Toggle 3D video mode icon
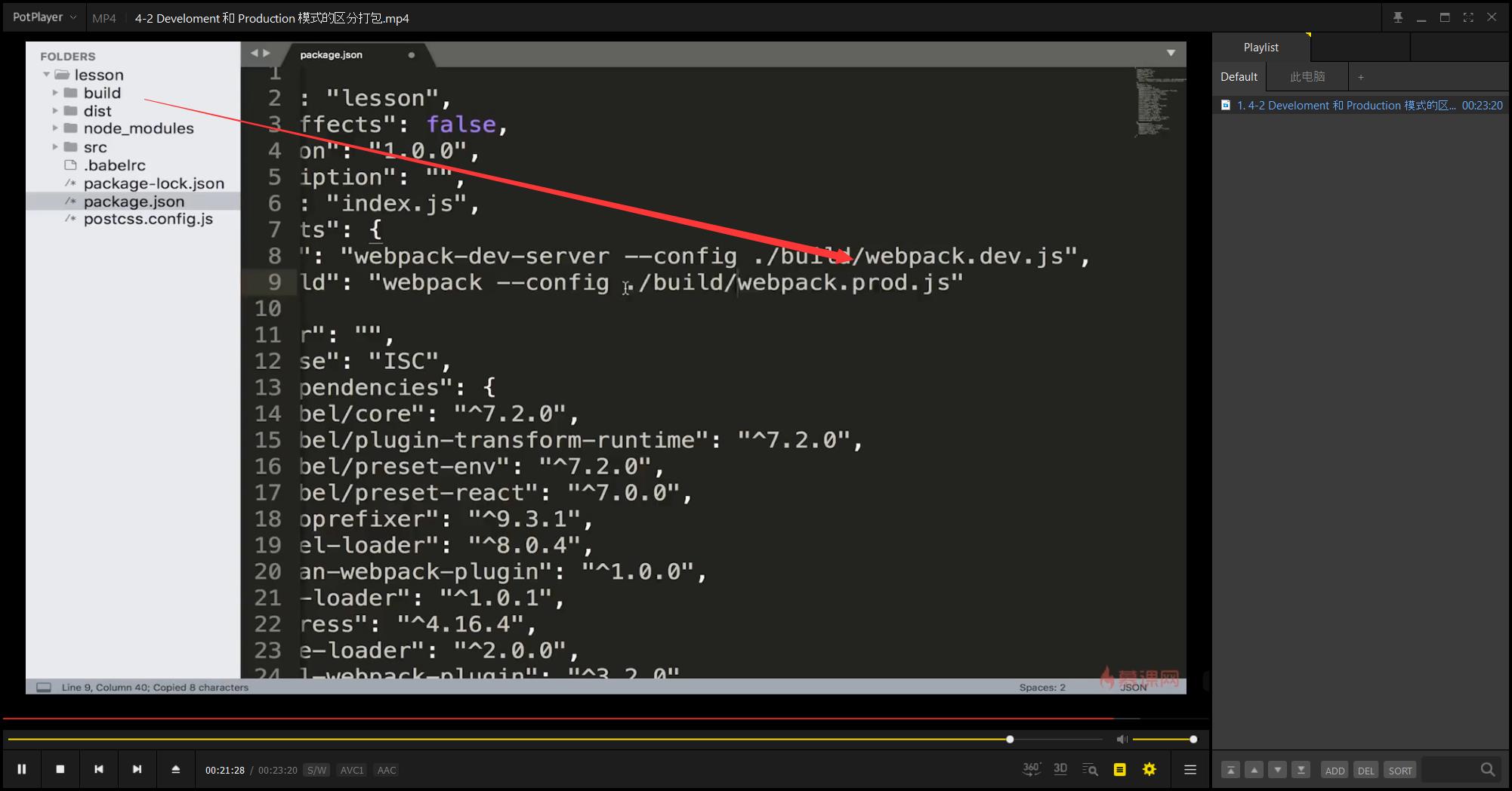The height and width of the screenshot is (791, 1512). [1060, 769]
